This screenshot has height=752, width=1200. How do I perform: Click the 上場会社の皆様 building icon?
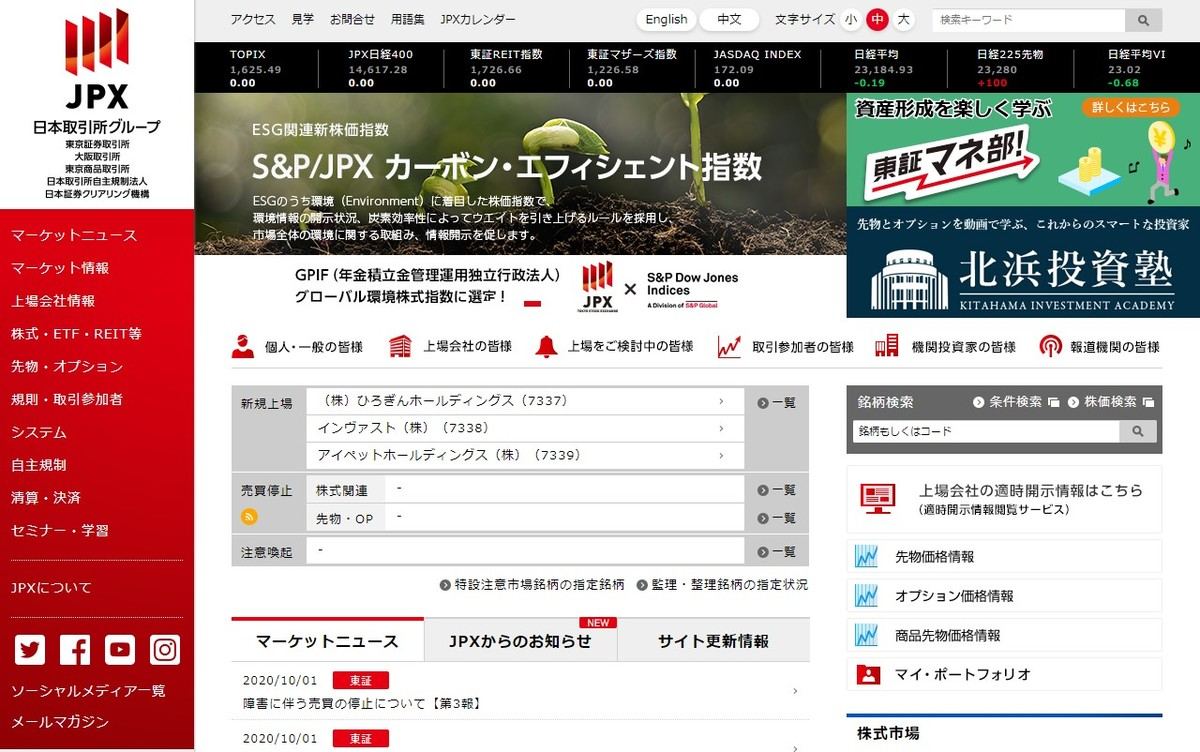coord(400,346)
